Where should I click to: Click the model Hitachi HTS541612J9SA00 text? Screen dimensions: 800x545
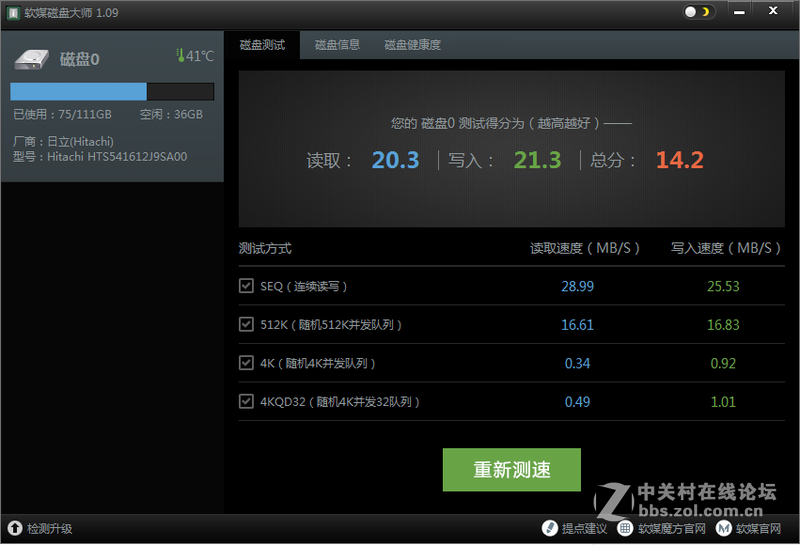[x=100, y=157]
